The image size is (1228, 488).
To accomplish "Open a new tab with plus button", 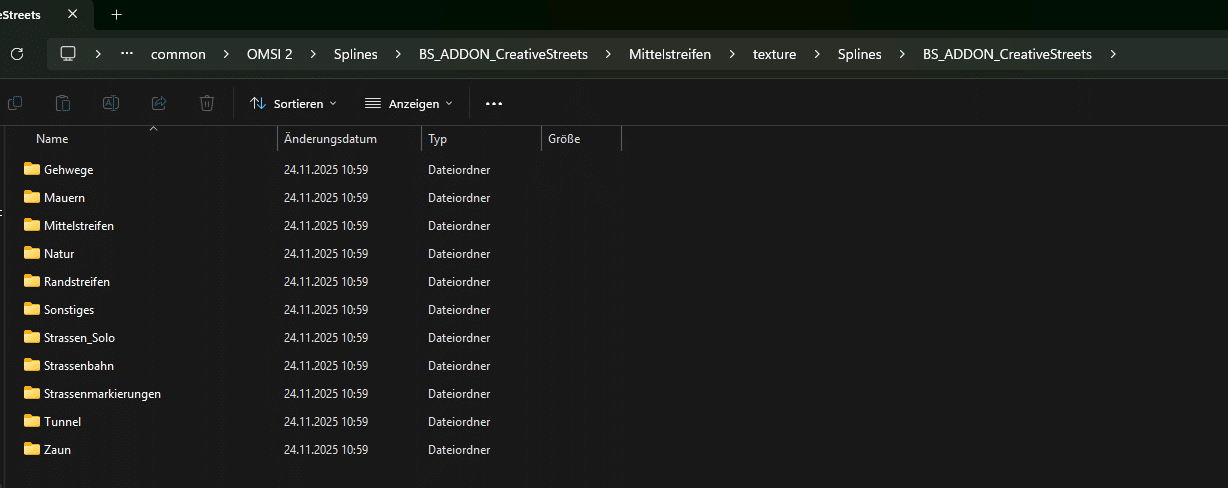I will tap(116, 14).
